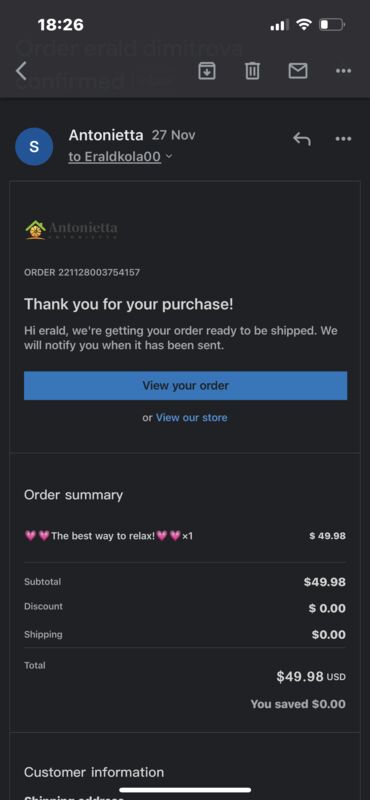Tap the Wi-Fi icon in the status bar
This screenshot has width=370, height=800.
click(304, 24)
